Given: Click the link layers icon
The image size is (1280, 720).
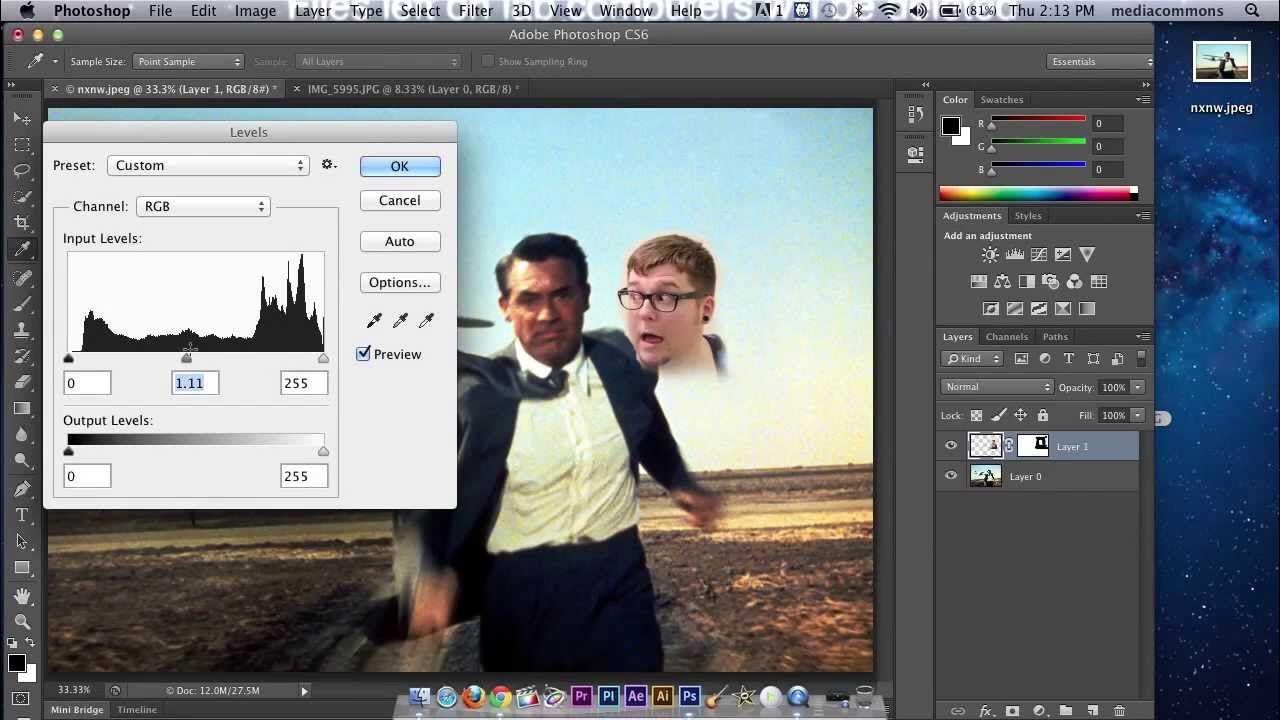Looking at the screenshot, I should tap(958, 711).
